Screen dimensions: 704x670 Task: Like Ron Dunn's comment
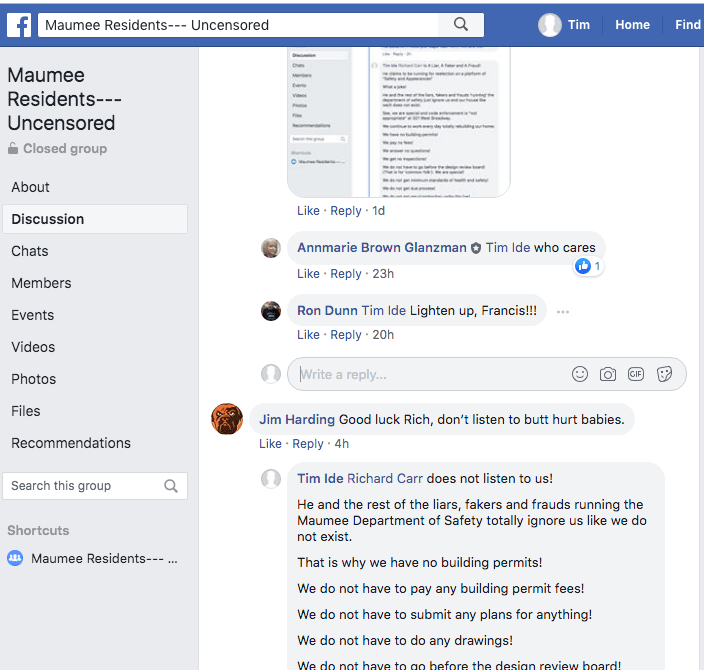tap(308, 335)
